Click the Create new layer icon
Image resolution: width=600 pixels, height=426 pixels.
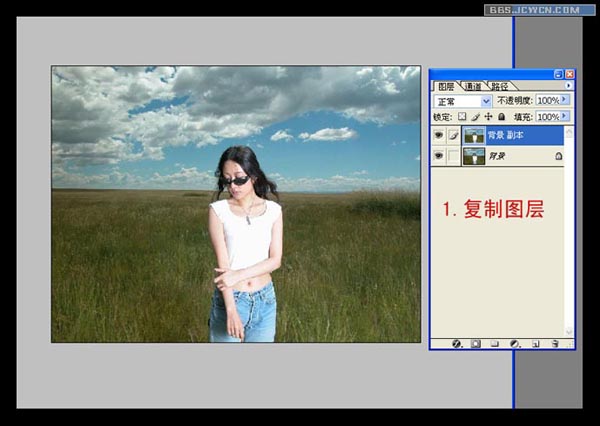coord(535,343)
